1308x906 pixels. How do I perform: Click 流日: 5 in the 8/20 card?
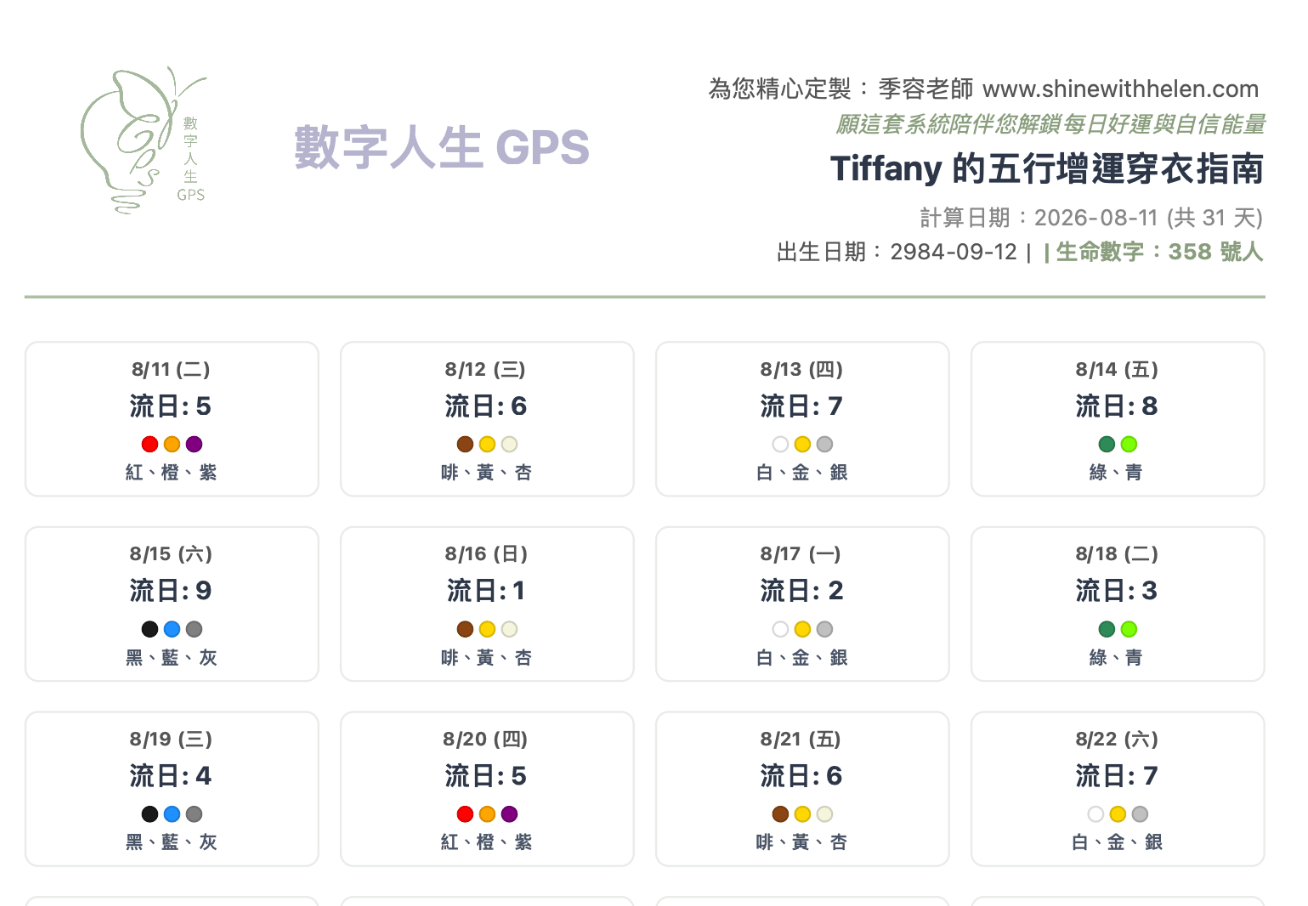486,776
